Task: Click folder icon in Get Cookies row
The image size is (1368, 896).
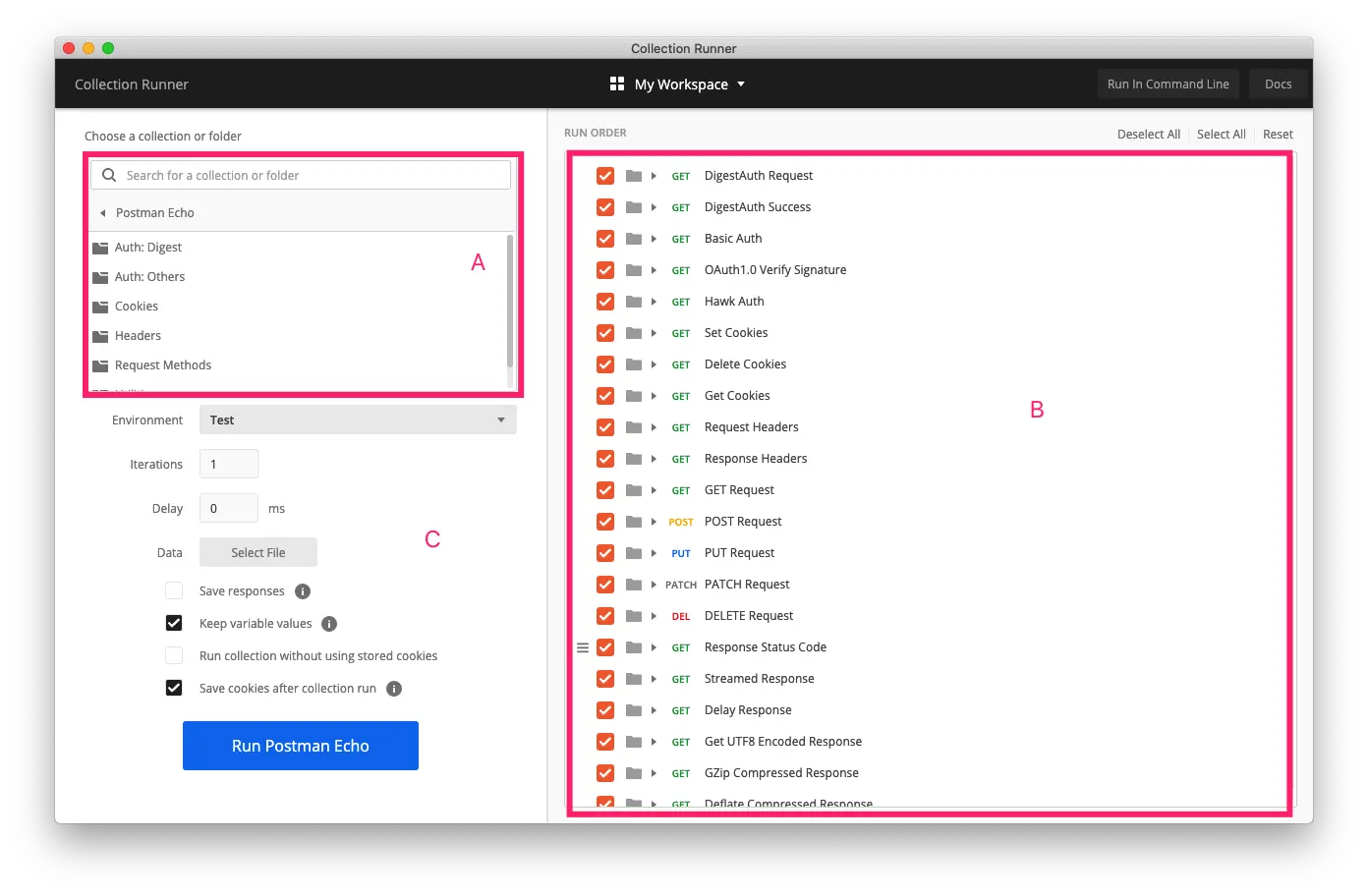Action: click(x=634, y=396)
